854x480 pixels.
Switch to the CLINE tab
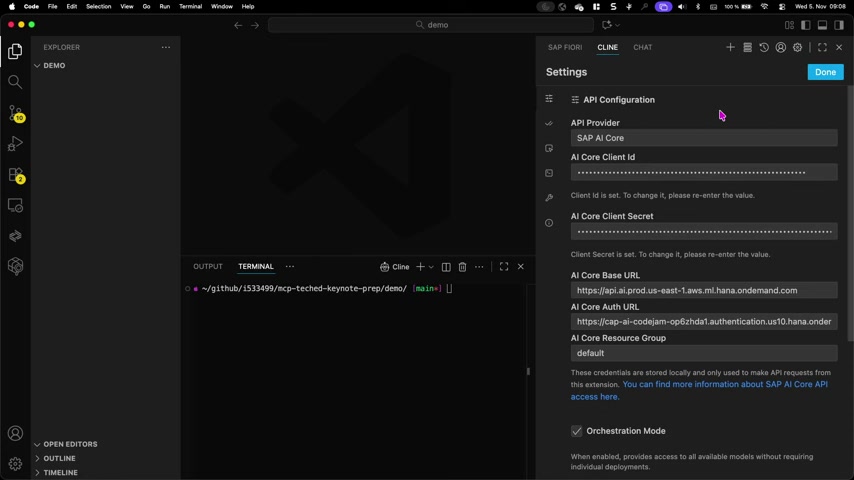pyautogui.click(x=607, y=47)
